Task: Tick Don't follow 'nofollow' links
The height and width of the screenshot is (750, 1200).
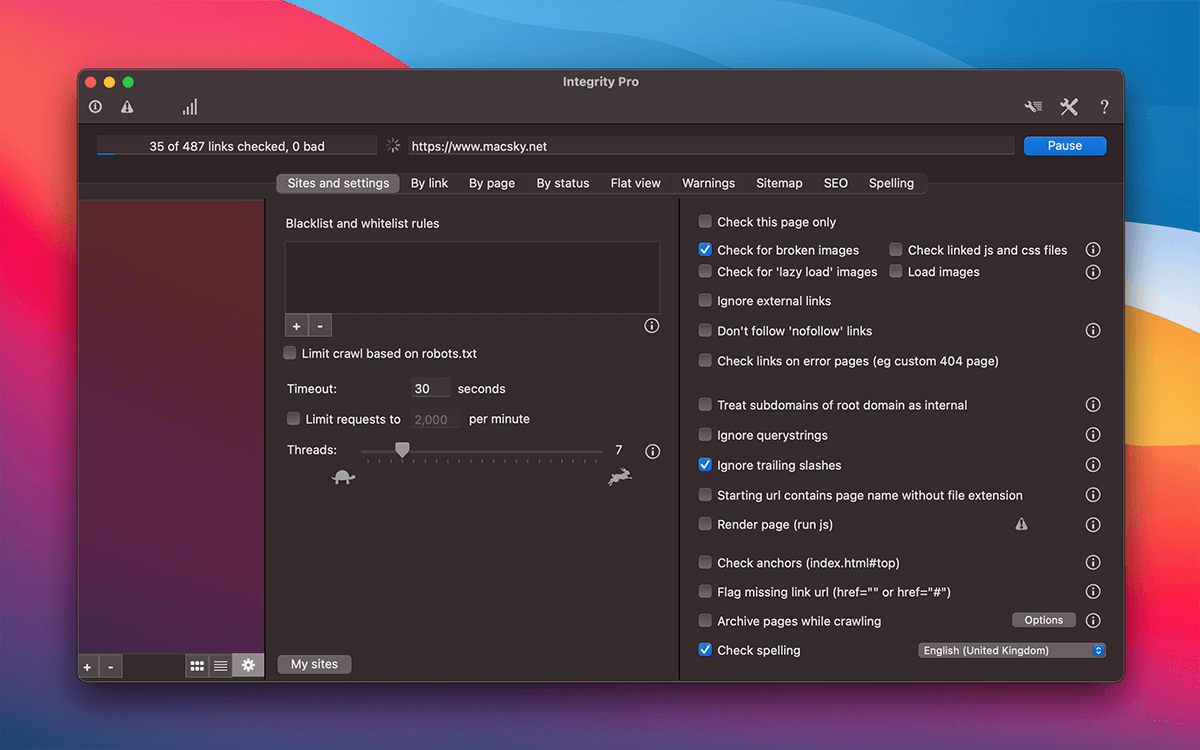Action: tap(706, 331)
